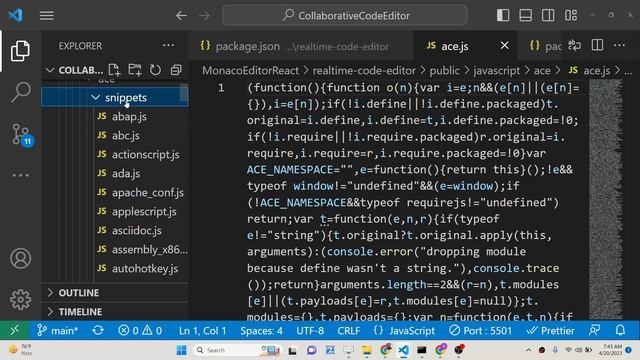The image size is (640, 360).
Task: Collapse the snippets folder
Action: coord(115,98)
